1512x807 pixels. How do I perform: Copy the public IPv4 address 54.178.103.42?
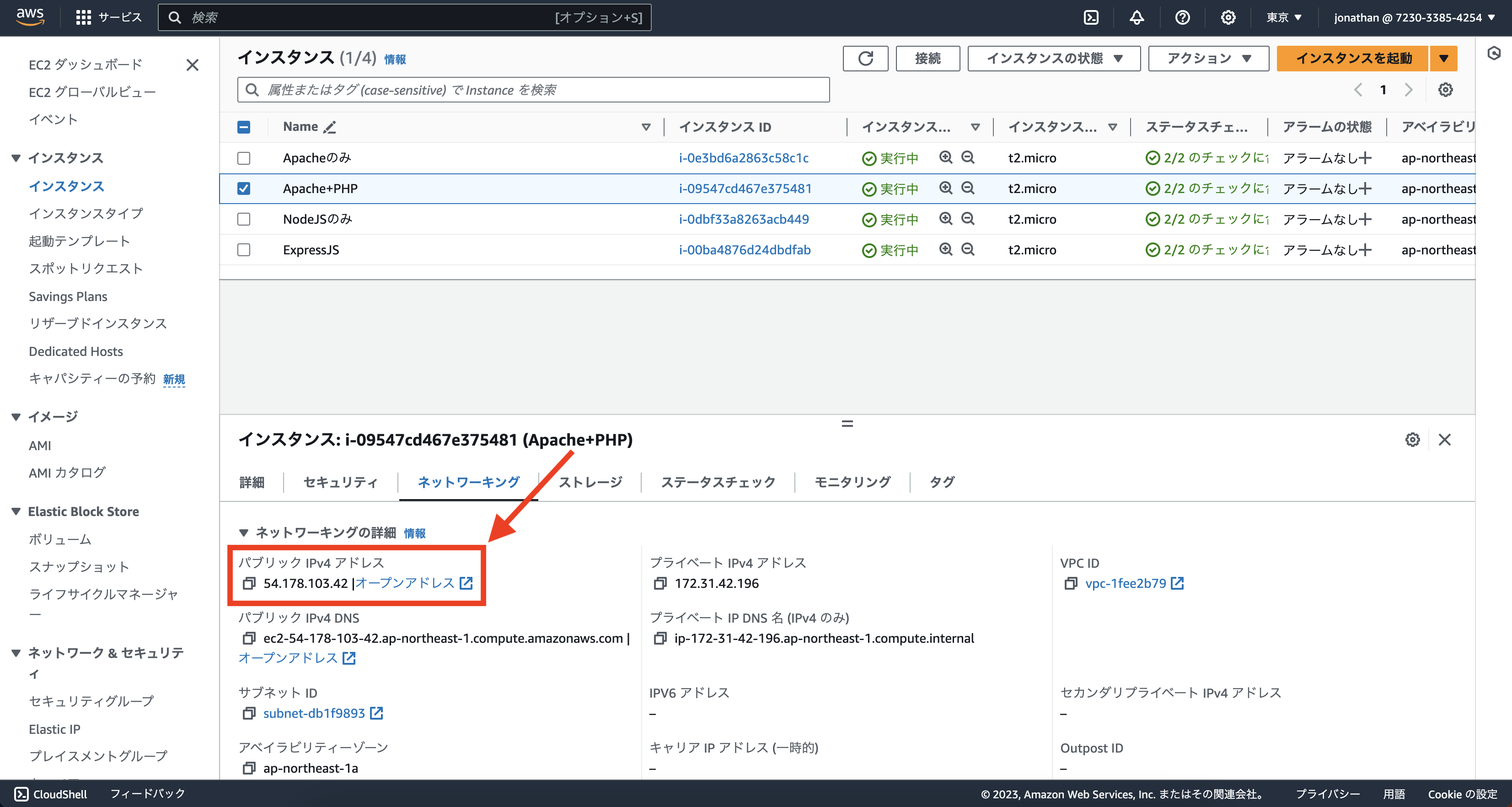pyautogui.click(x=249, y=583)
